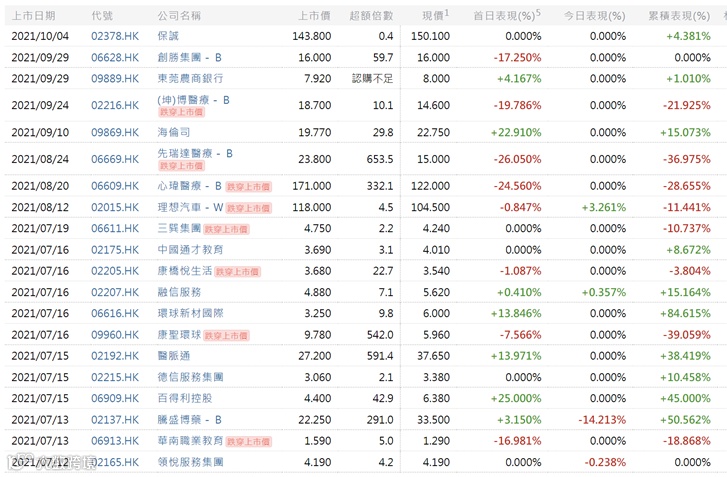Click company name 海倫司
727x477 pixels.
click(174, 133)
